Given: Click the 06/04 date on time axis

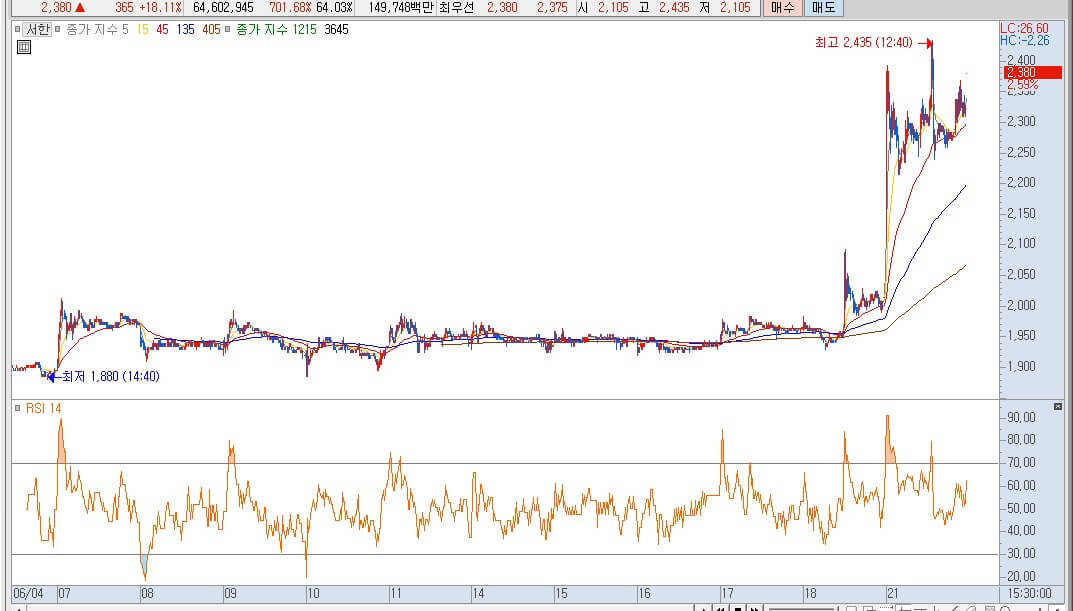Looking at the screenshot, I should click(28, 593).
